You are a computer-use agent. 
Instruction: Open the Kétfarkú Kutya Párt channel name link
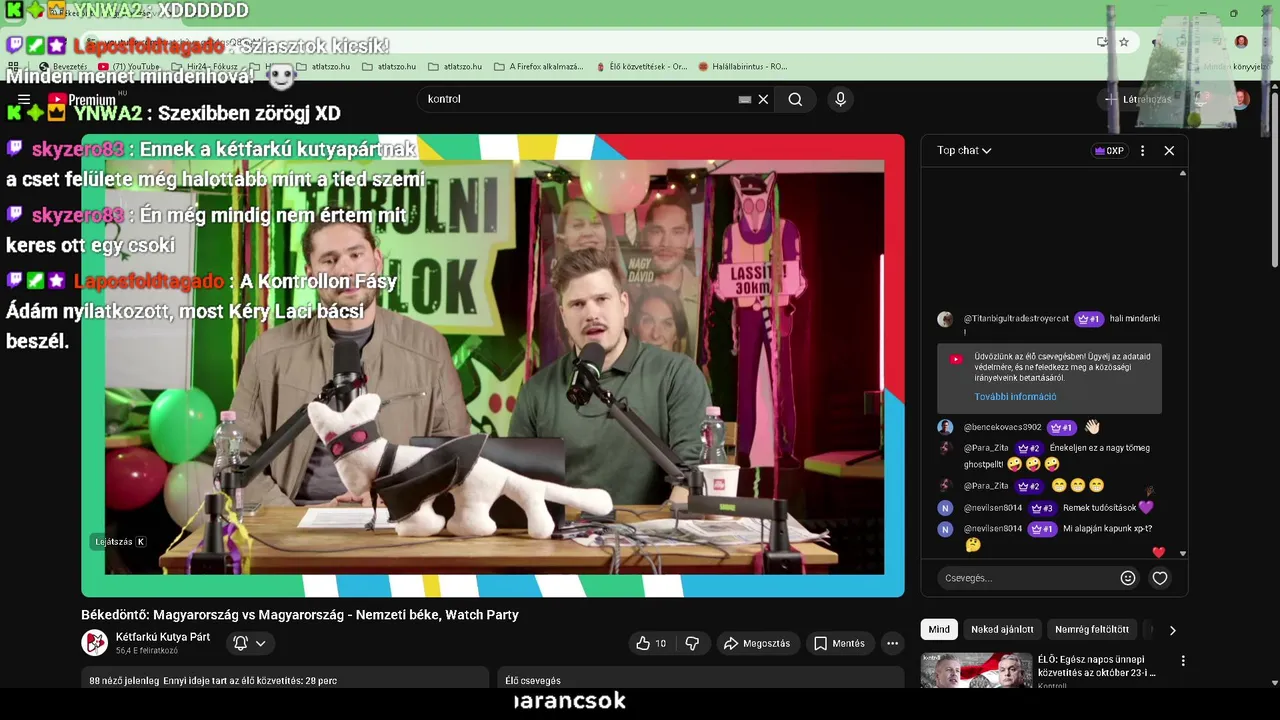pyautogui.click(x=163, y=637)
